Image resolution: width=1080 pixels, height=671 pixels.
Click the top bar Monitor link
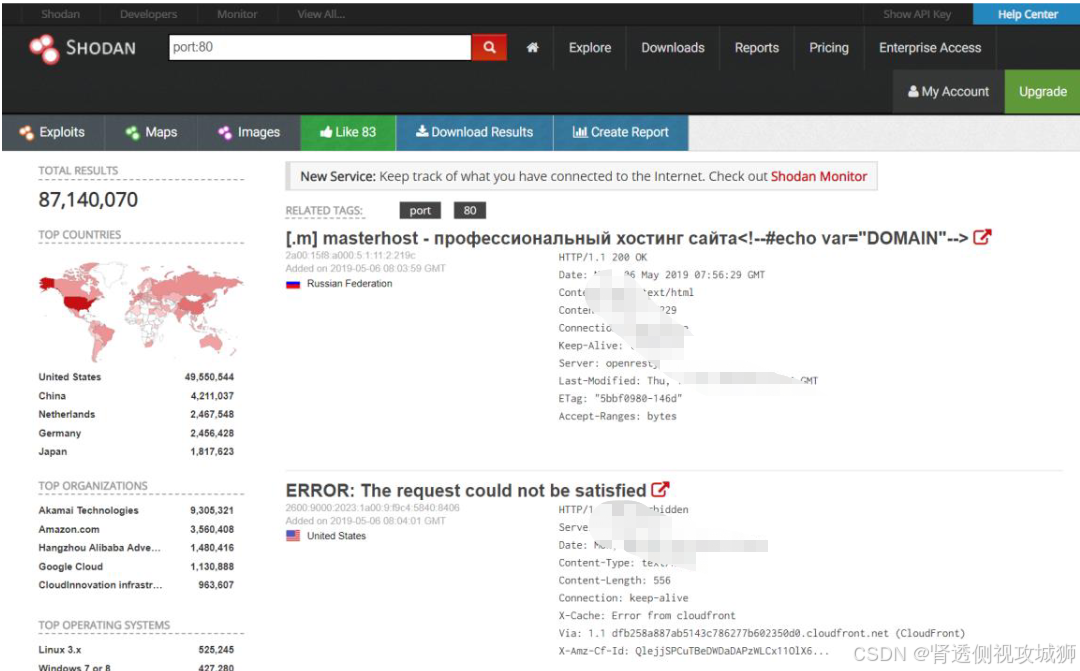tap(237, 14)
